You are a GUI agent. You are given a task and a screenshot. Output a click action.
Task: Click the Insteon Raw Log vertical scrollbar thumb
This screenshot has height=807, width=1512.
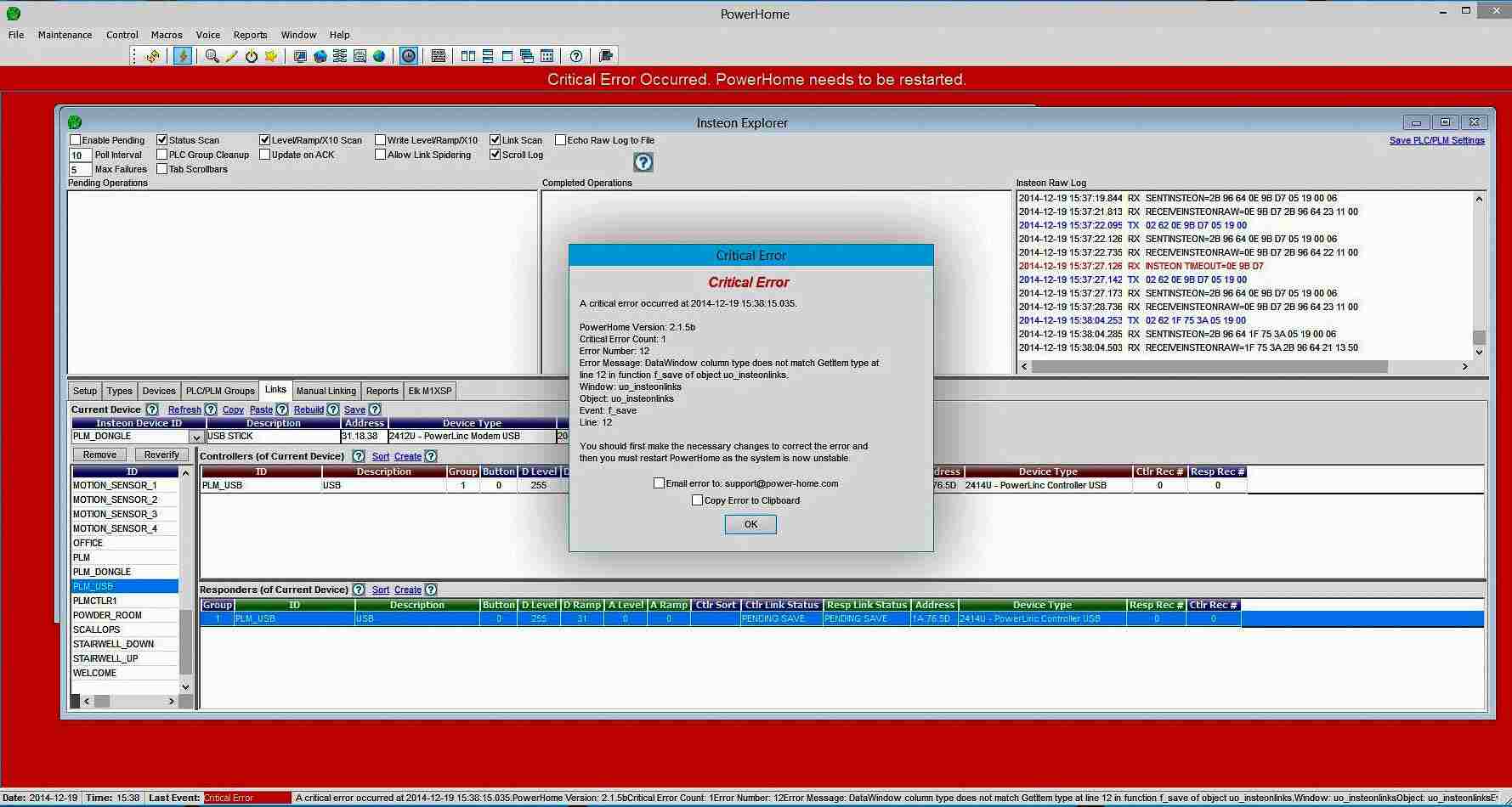[x=1479, y=337]
